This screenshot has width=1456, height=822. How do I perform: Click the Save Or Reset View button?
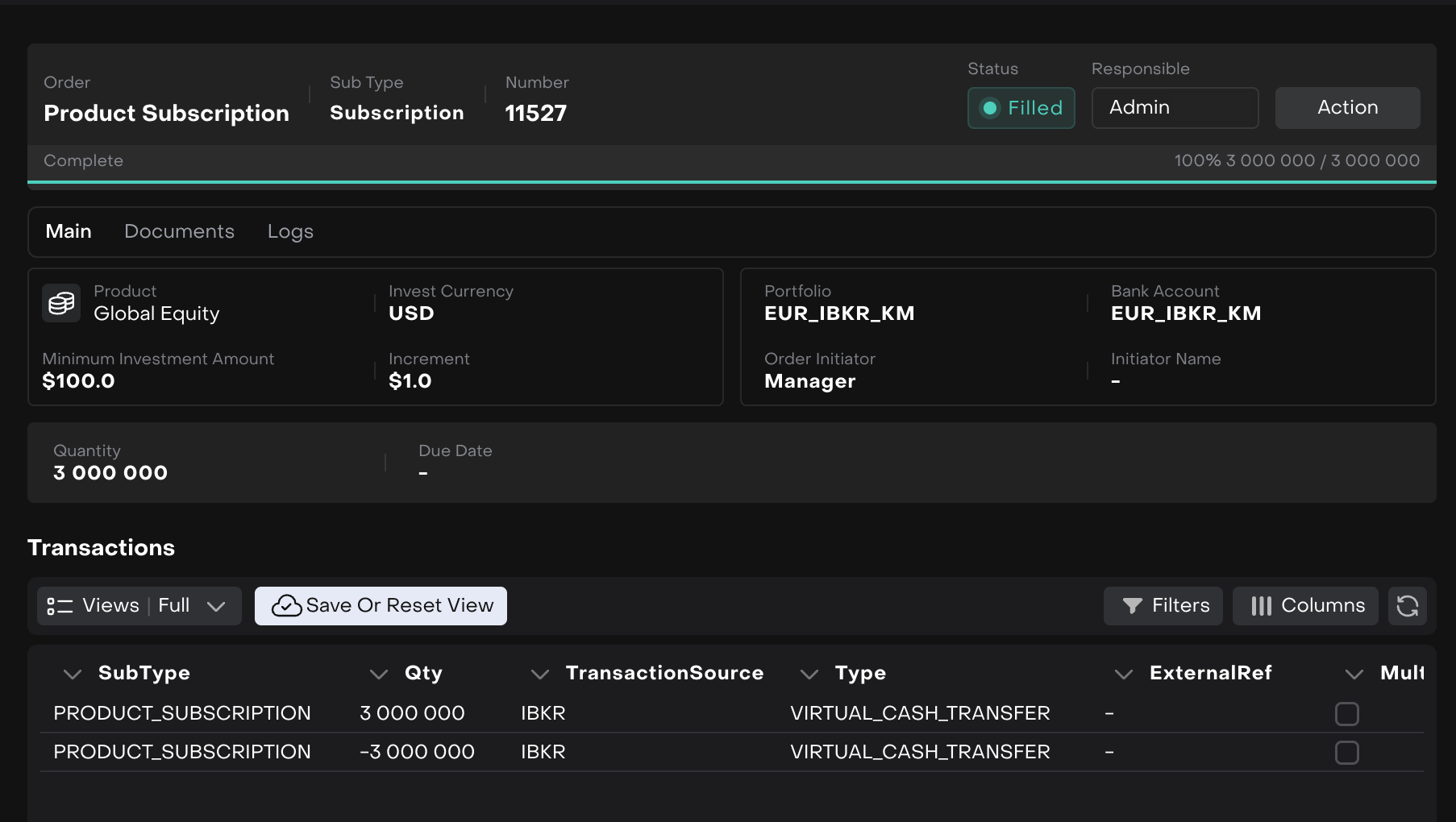(x=381, y=606)
